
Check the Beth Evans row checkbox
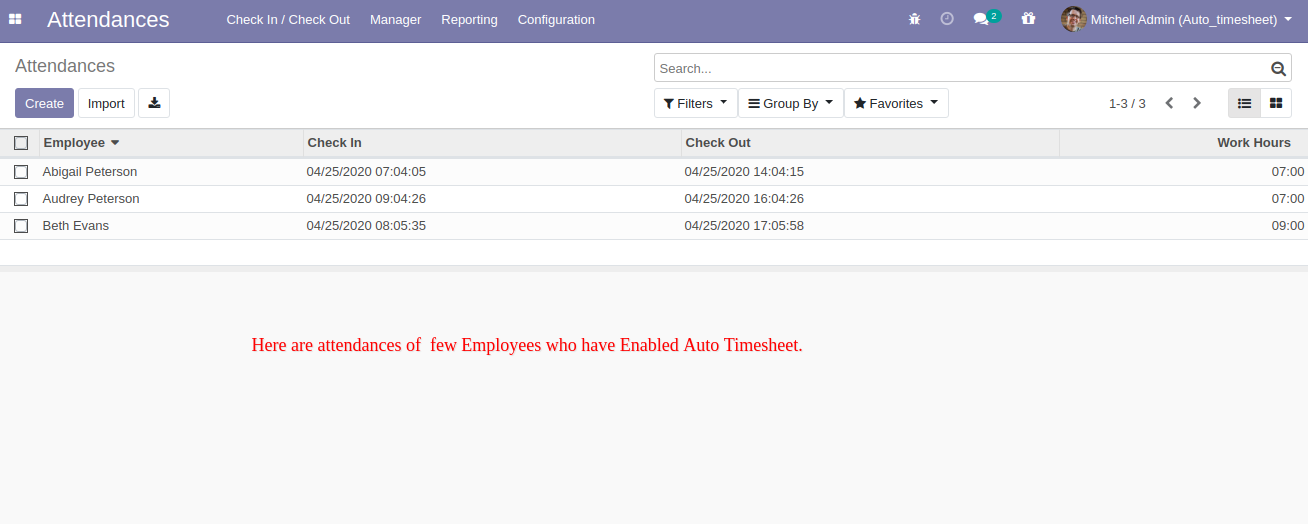coord(21,226)
